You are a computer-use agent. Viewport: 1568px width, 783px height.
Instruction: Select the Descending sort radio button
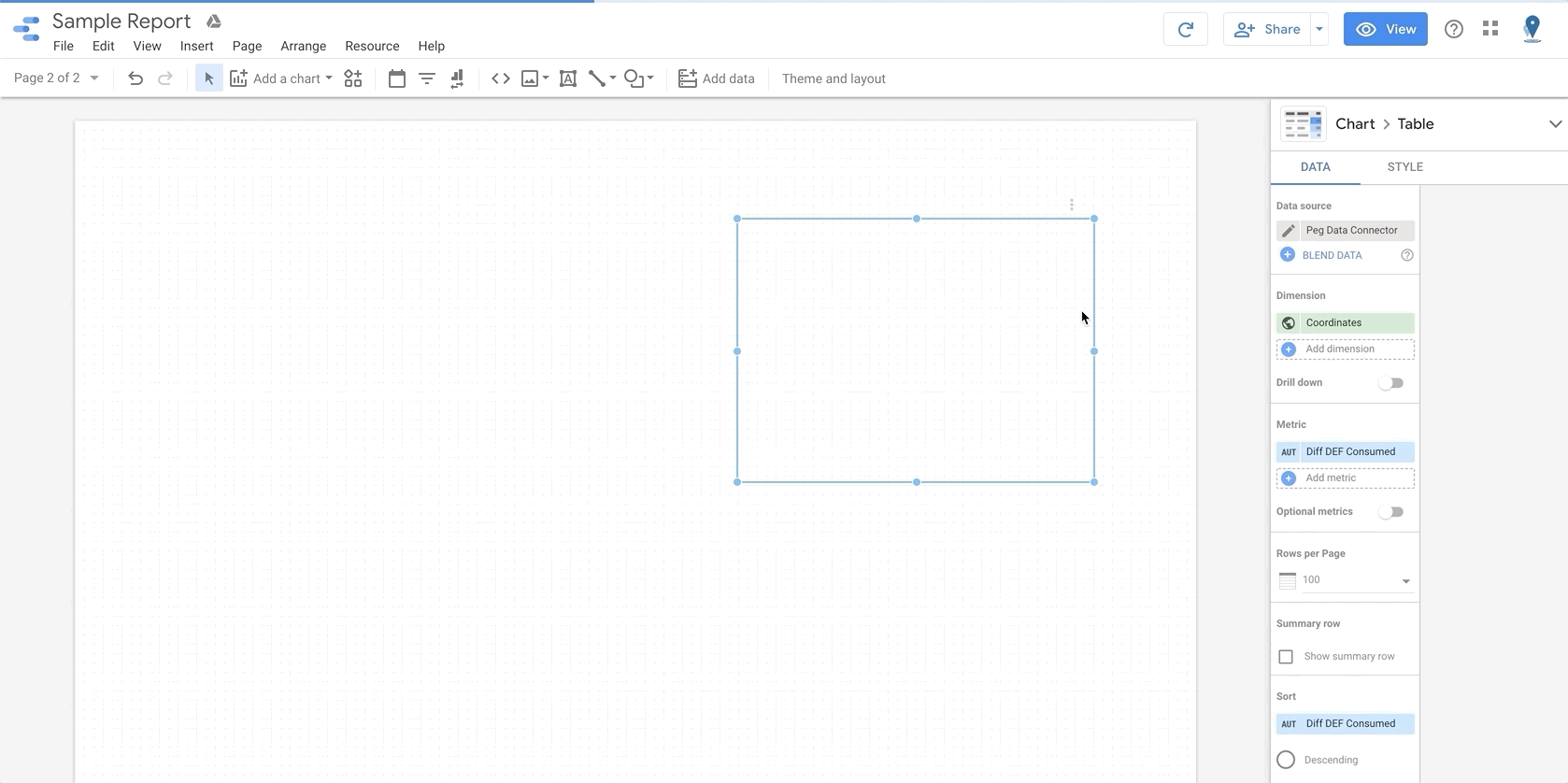tap(1286, 760)
